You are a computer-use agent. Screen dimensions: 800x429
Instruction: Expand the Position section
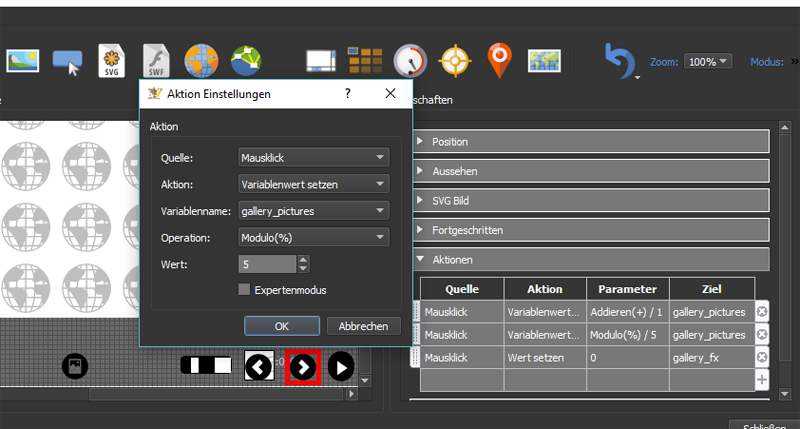click(x=590, y=142)
